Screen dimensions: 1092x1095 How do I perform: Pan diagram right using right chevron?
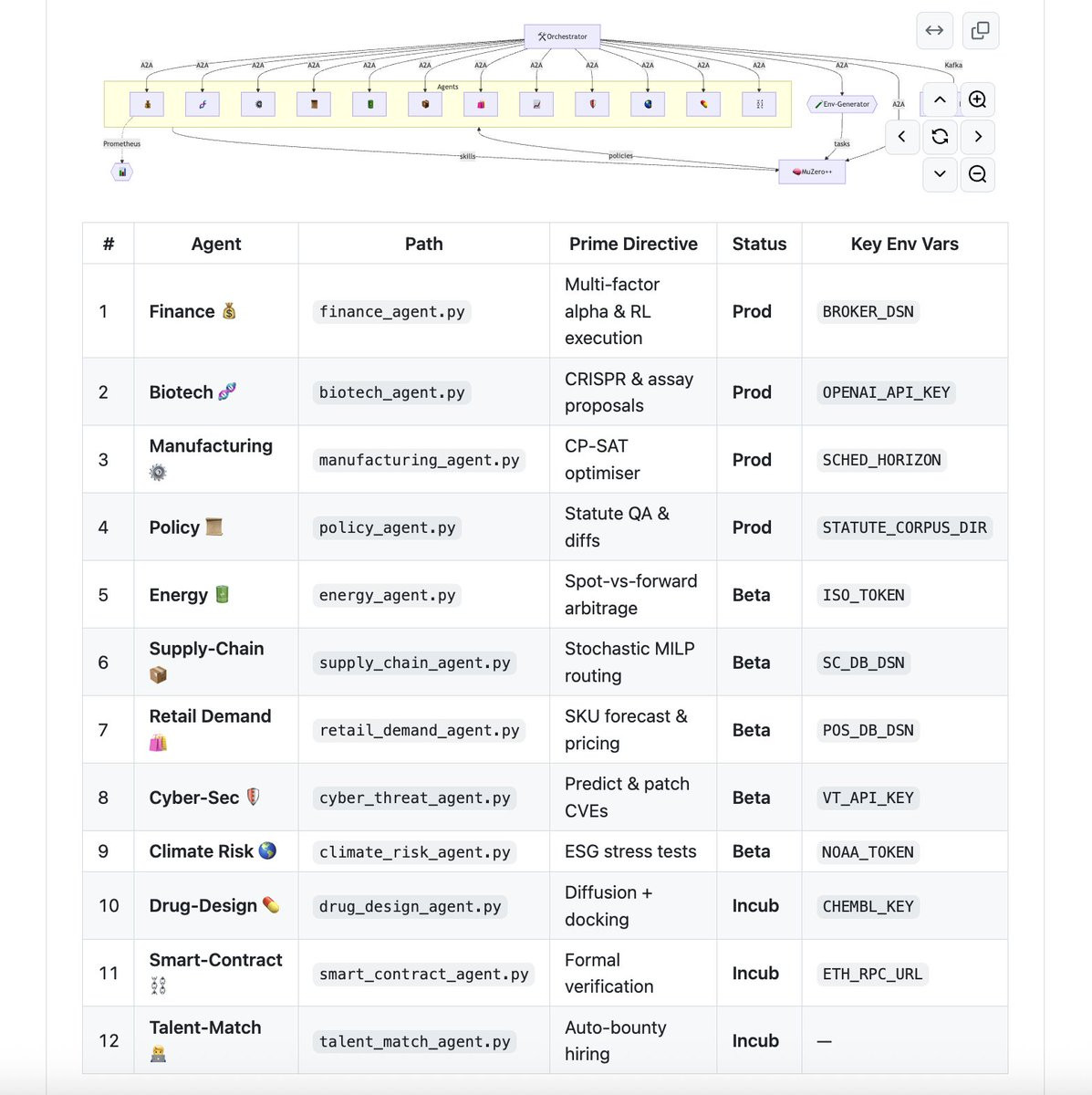[977, 137]
